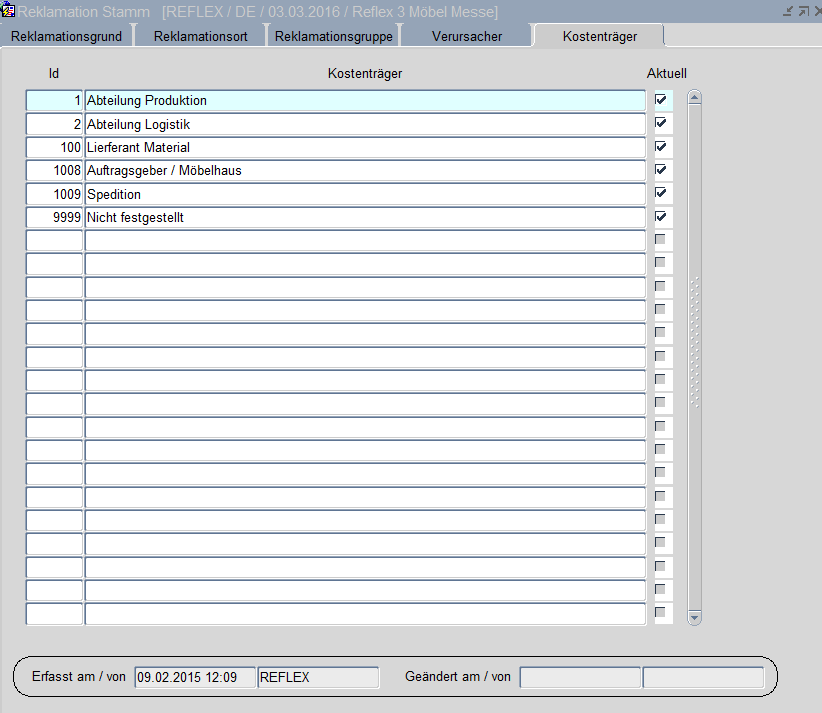Go to the Reklamationsgruppe tab

click(333, 36)
